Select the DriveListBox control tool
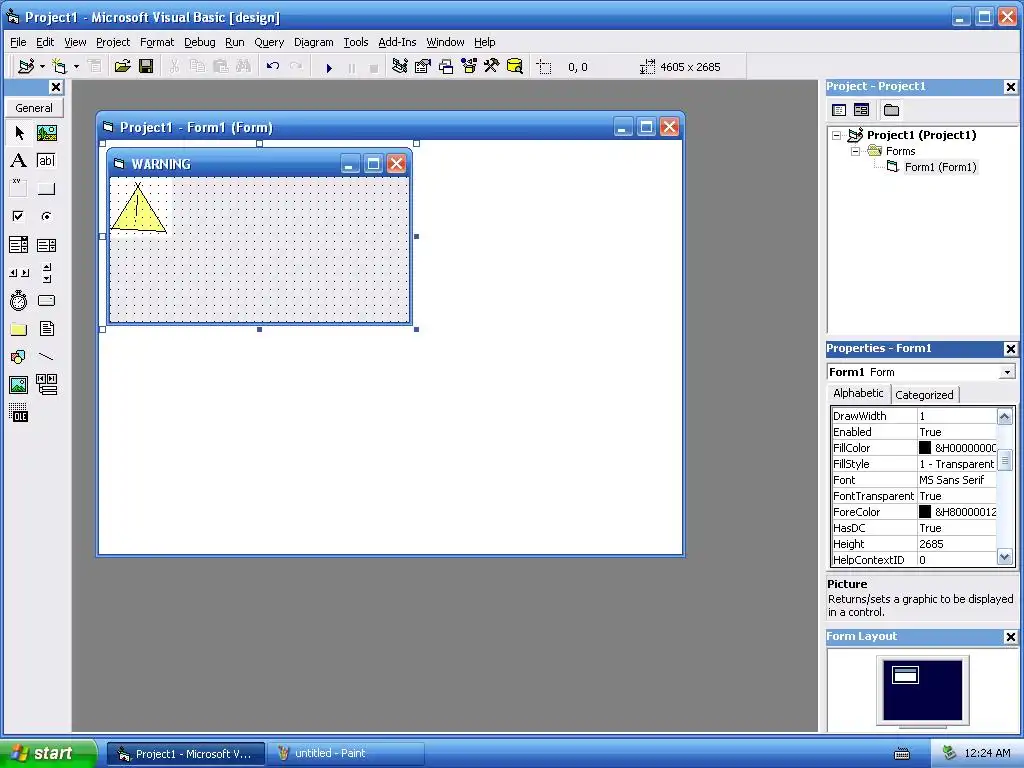Screen dimensions: 1024x768 (x=46, y=300)
